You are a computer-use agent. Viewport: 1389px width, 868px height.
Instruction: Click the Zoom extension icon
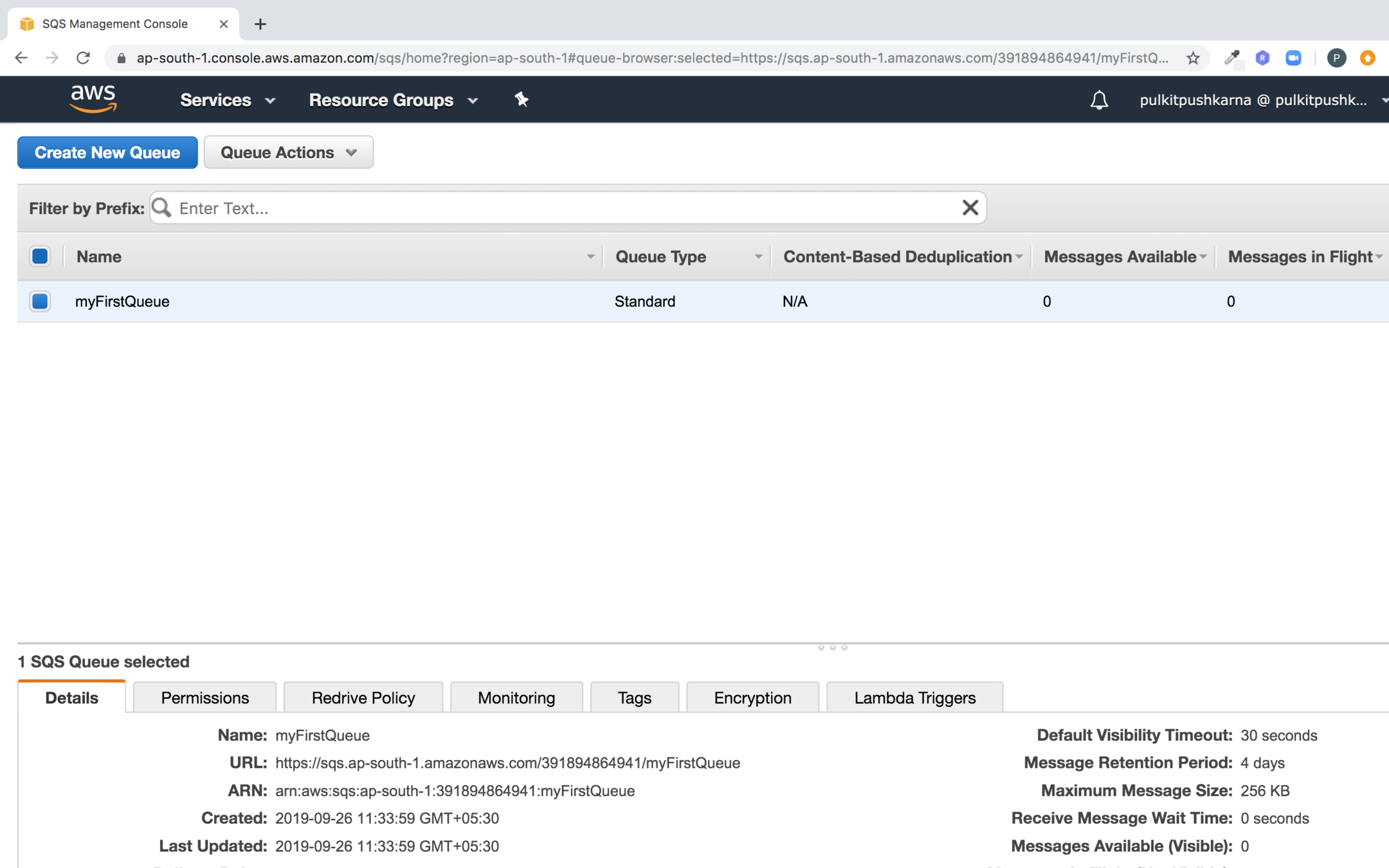tap(1293, 58)
